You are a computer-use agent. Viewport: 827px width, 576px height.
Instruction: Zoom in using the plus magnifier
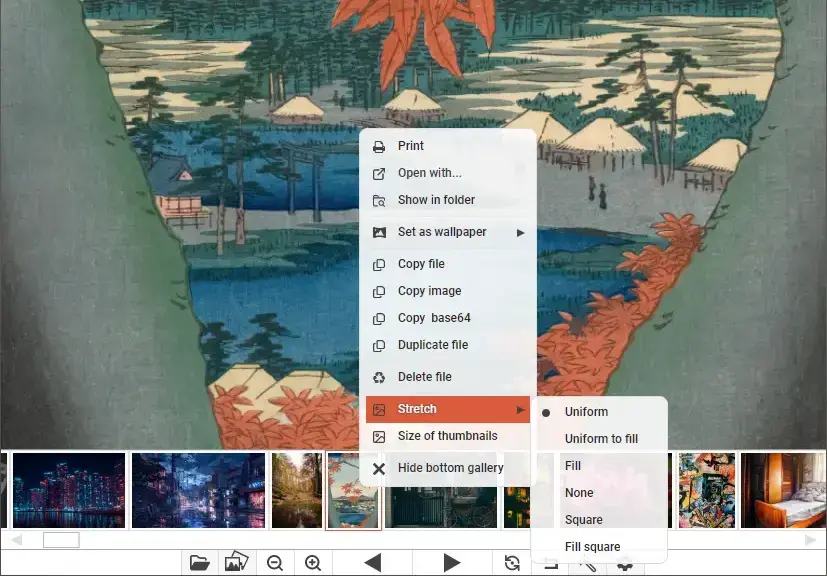pyautogui.click(x=313, y=563)
